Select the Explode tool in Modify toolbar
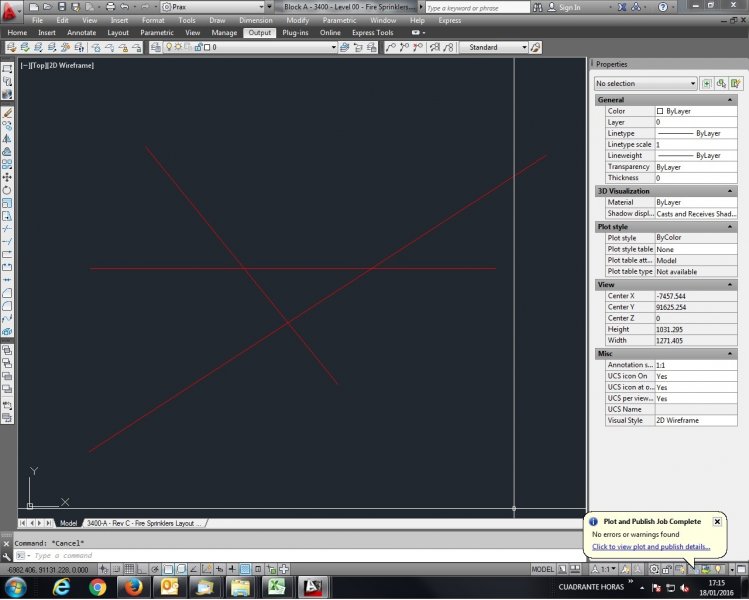 (x=7, y=332)
